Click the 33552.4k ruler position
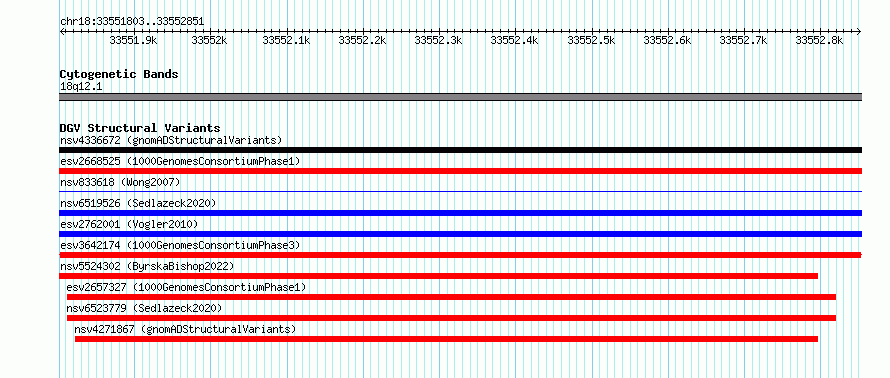 tap(514, 40)
